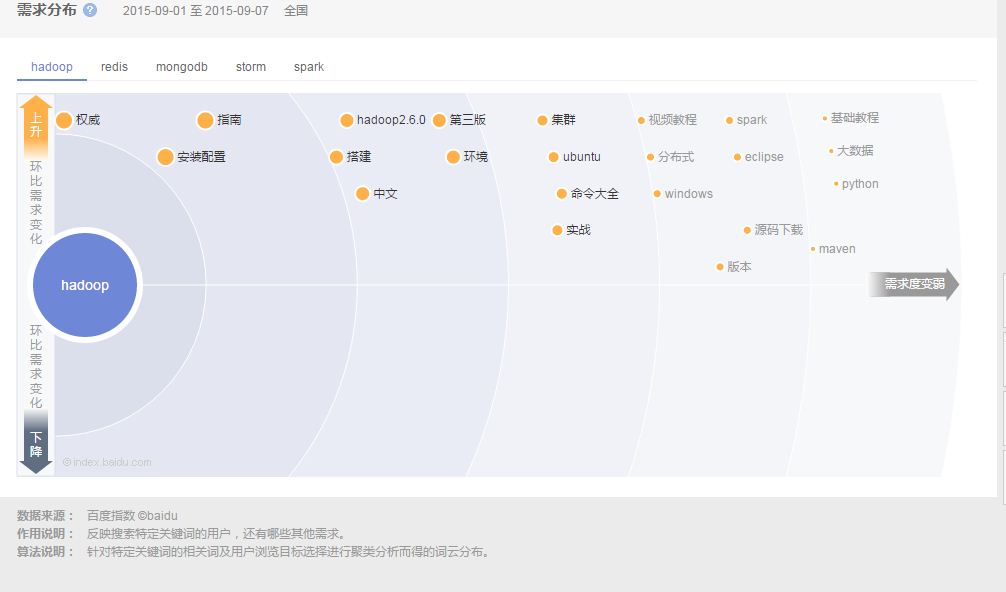Switch to the redis tab

(114, 67)
